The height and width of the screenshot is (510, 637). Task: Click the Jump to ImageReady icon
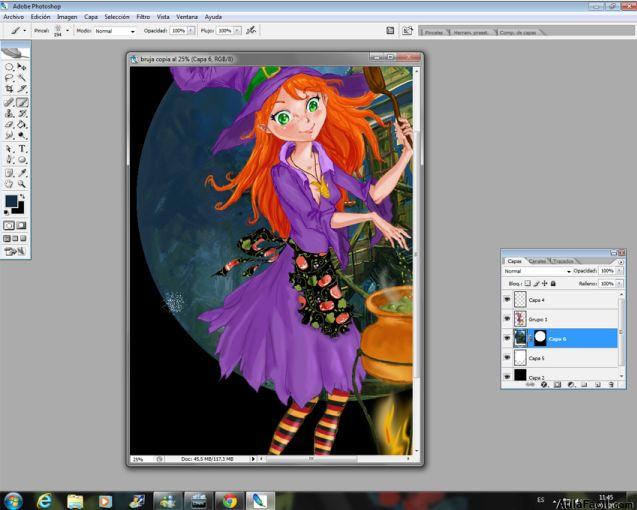(15, 251)
